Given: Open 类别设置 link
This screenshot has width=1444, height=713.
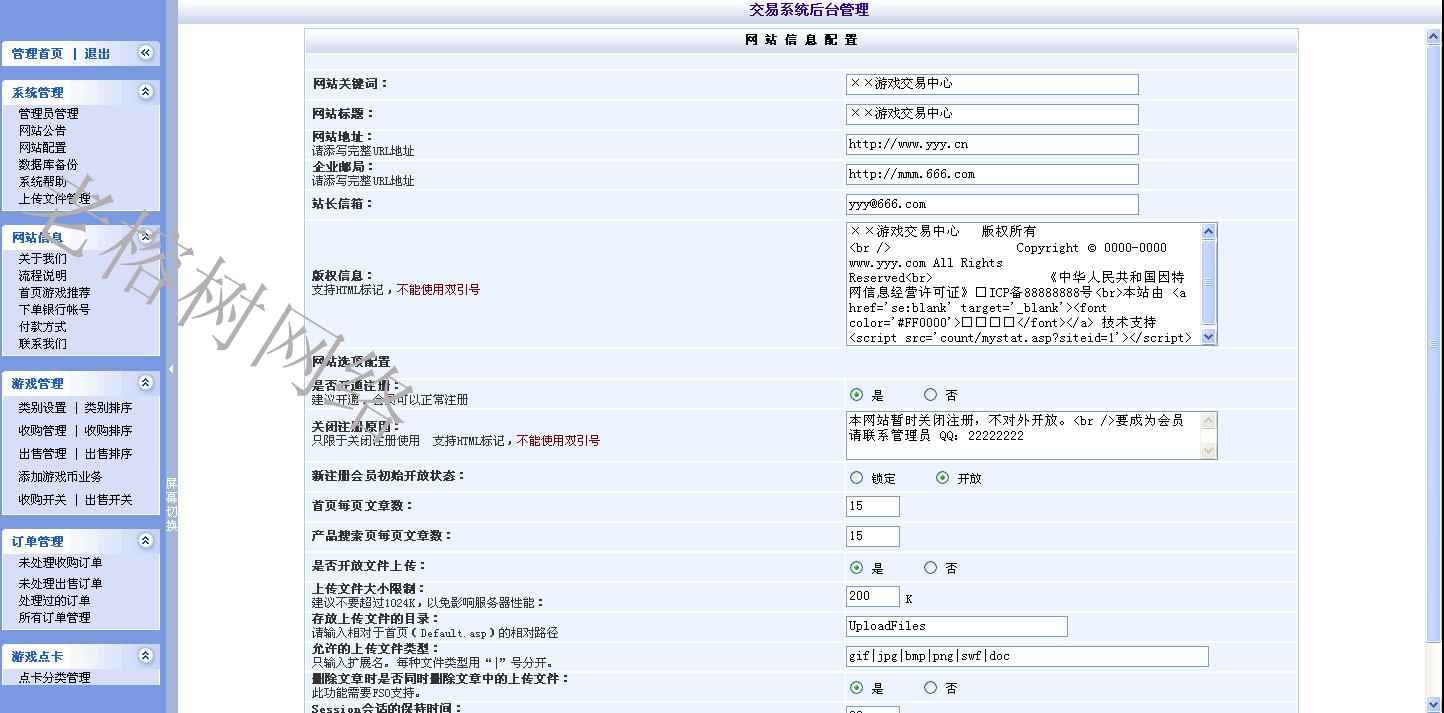Looking at the screenshot, I should [x=42, y=408].
